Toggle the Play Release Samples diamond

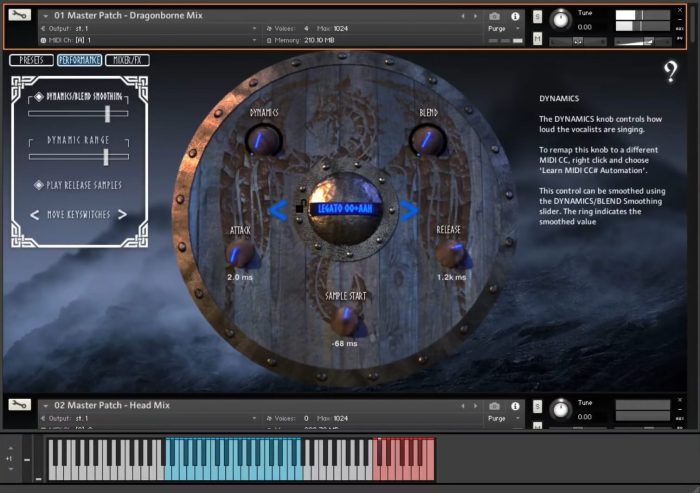point(39,185)
